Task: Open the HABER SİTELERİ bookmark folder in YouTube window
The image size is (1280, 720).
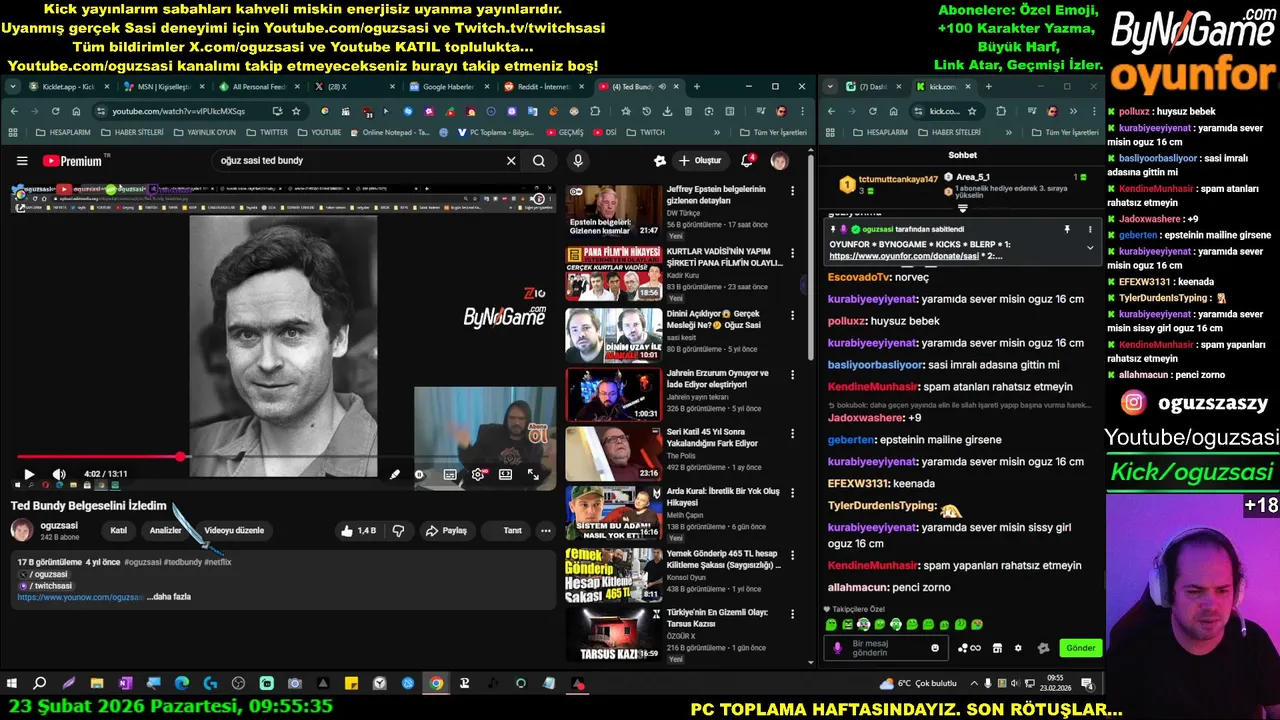Action: (x=133, y=132)
